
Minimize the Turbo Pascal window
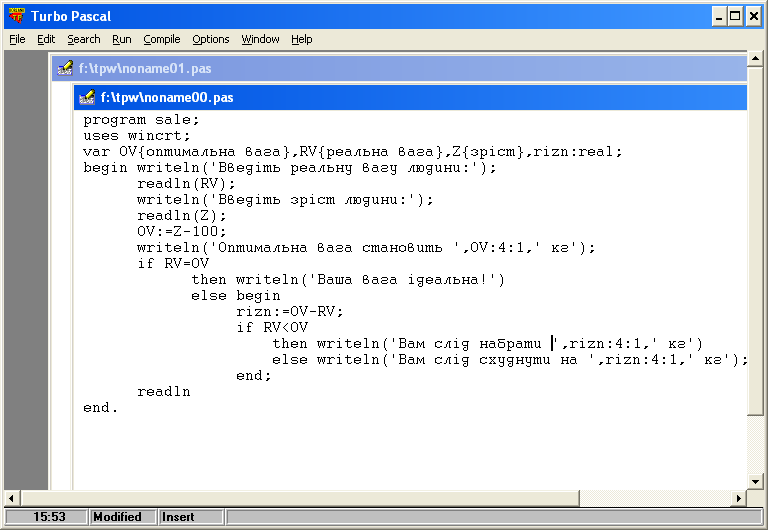click(719, 17)
